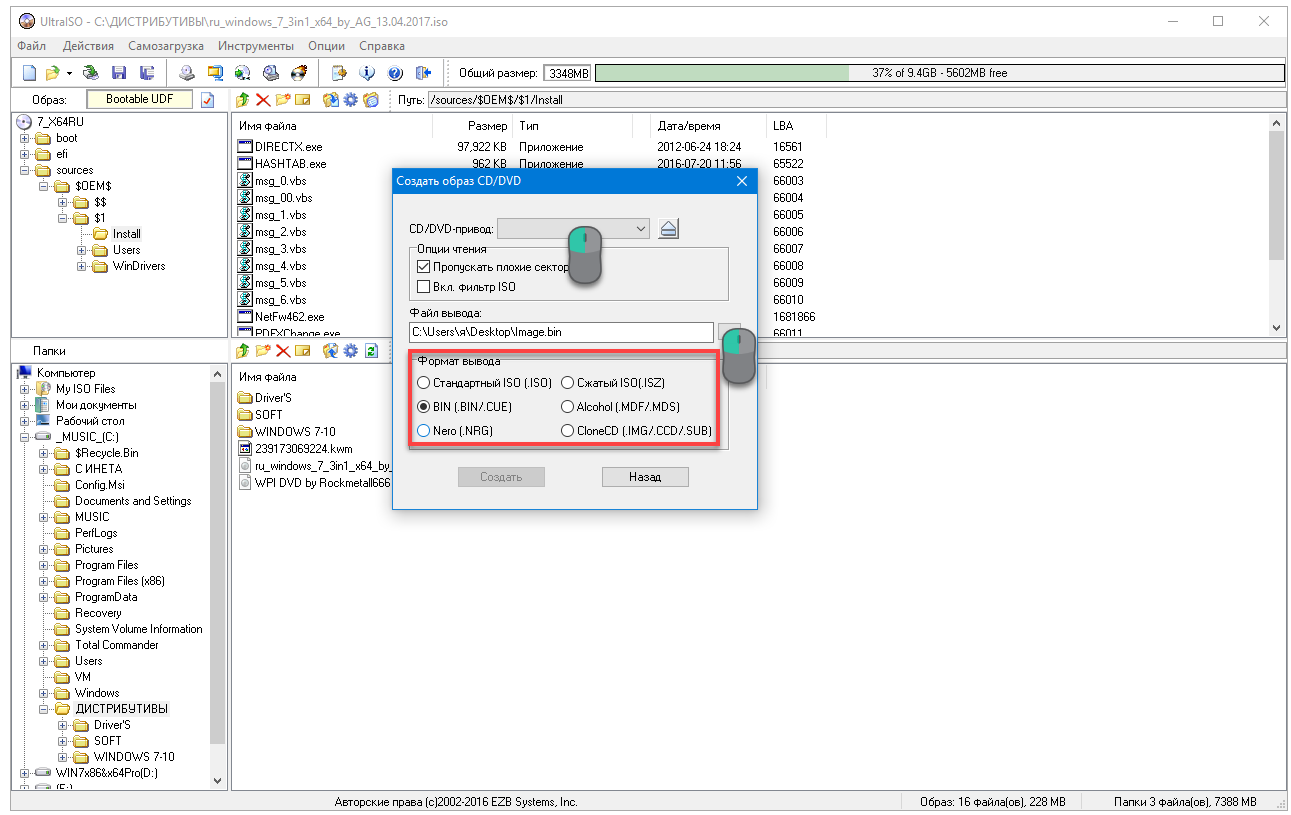Create a new image with the New icon
Image resolution: width=1291 pixels, height=815 pixels.
29,73
